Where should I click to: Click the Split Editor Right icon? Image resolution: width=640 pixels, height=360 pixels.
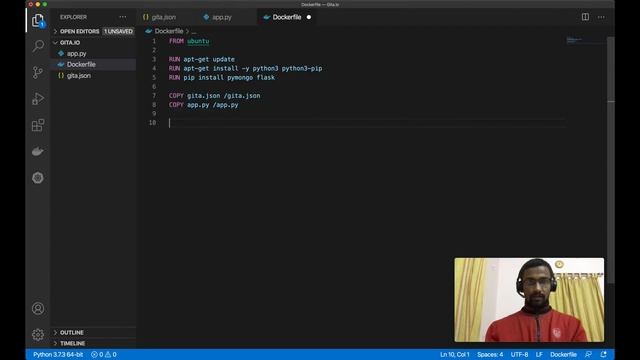[585, 17]
